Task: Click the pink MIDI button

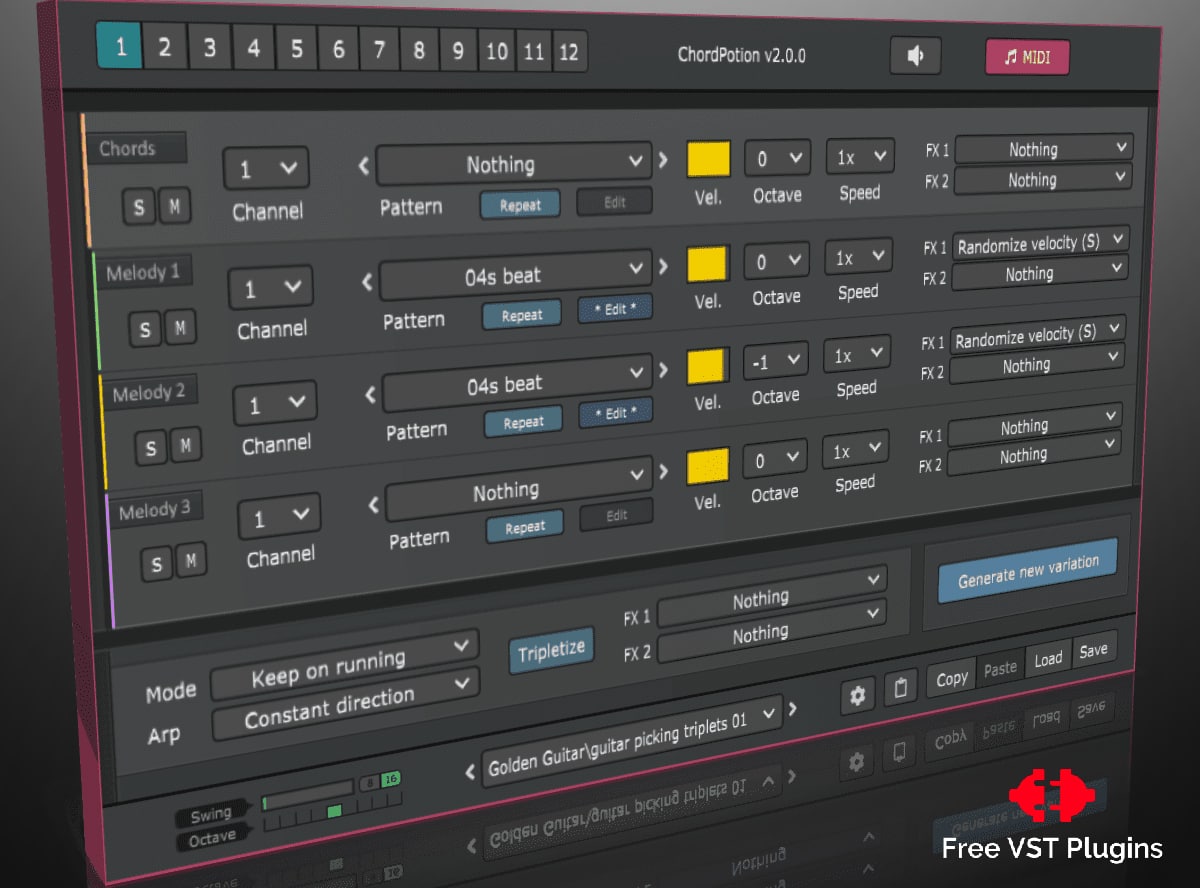Action: [1027, 56]
